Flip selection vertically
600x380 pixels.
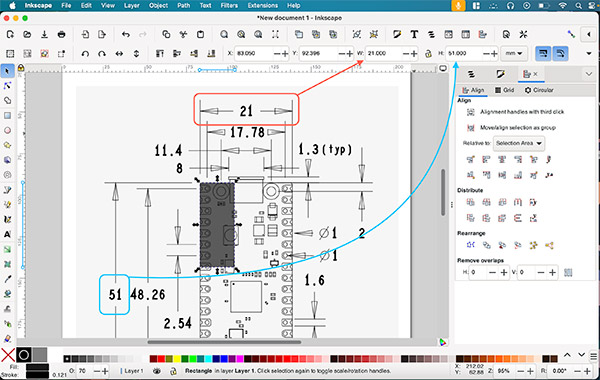[136, 54]
